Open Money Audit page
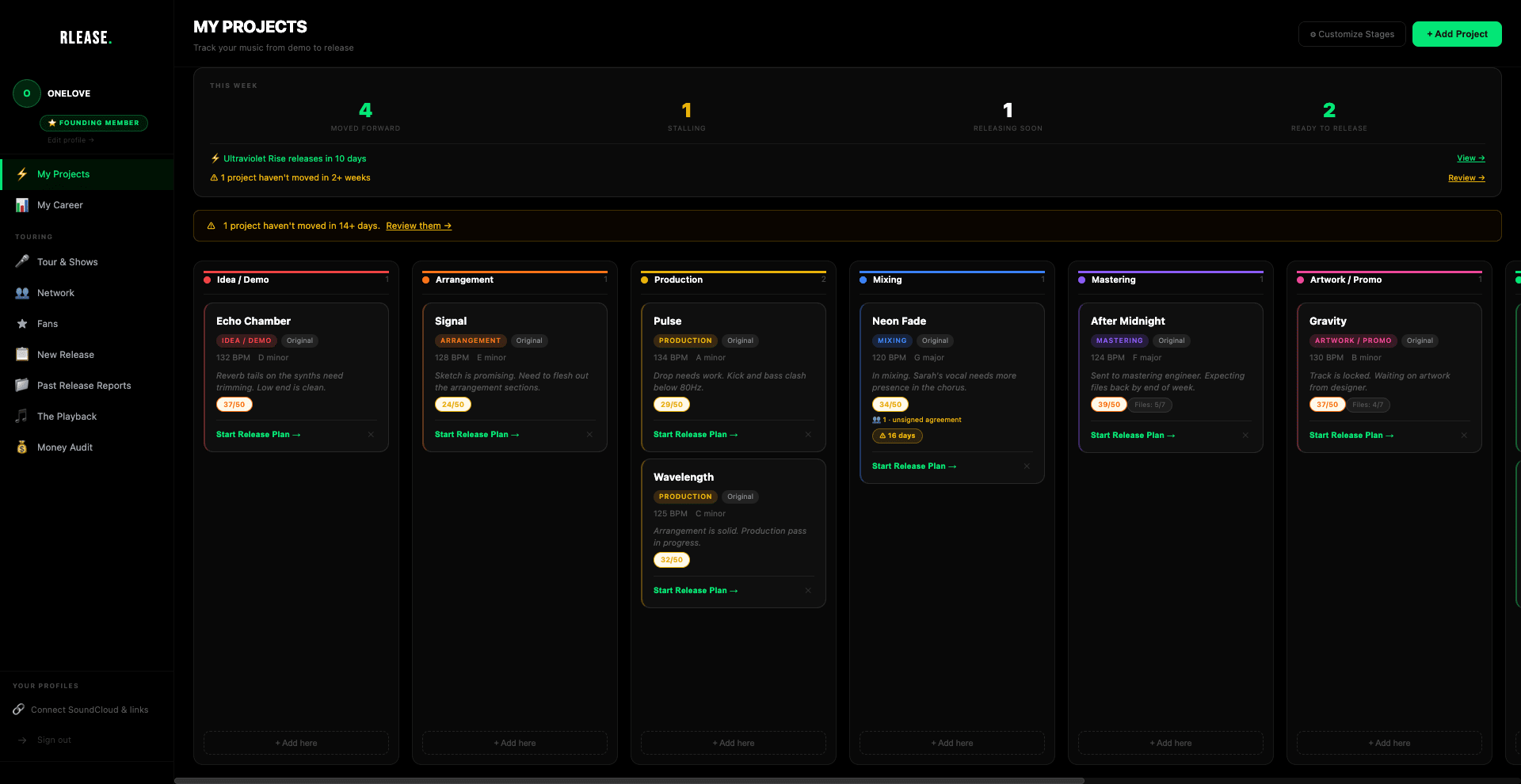Image resolution: width=1521 pixels, height=784 pixels. tap(87, 447)
